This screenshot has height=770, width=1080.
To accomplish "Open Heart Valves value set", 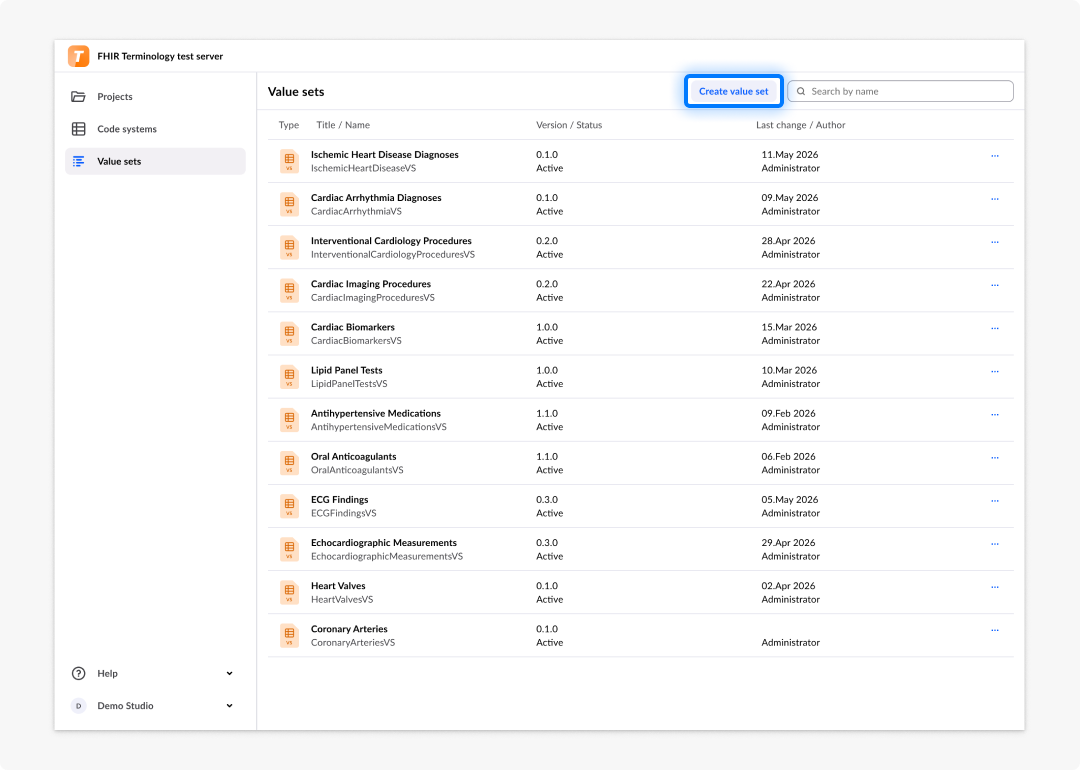I will click(x=338, y=586).
